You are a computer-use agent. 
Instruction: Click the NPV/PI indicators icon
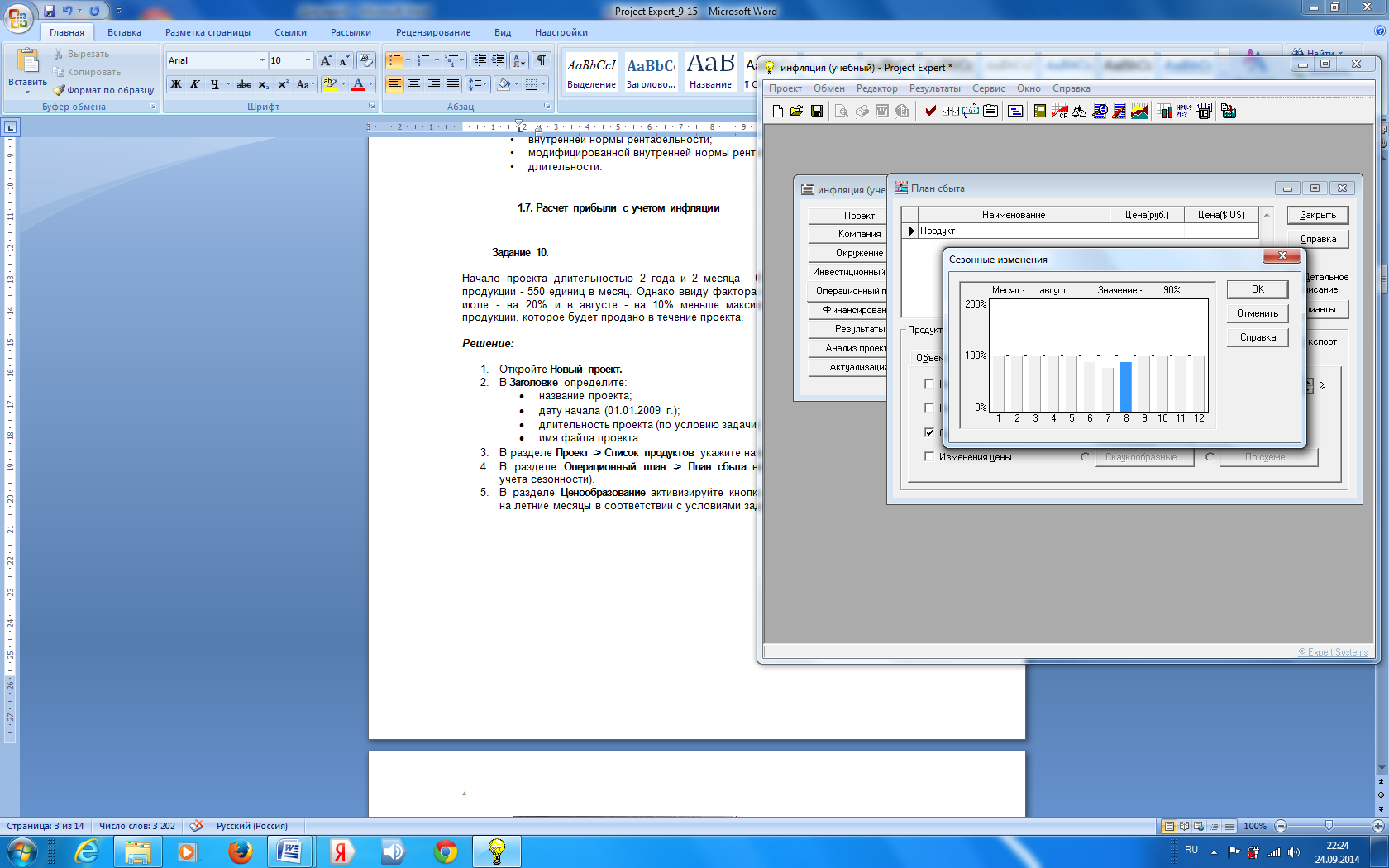(1184, 111)
